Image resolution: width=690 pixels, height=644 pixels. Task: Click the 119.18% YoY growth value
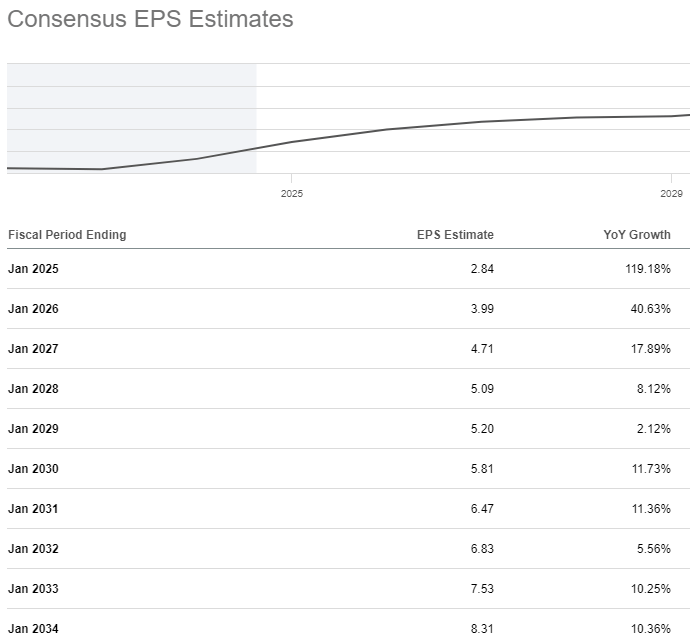coord(646,269)
